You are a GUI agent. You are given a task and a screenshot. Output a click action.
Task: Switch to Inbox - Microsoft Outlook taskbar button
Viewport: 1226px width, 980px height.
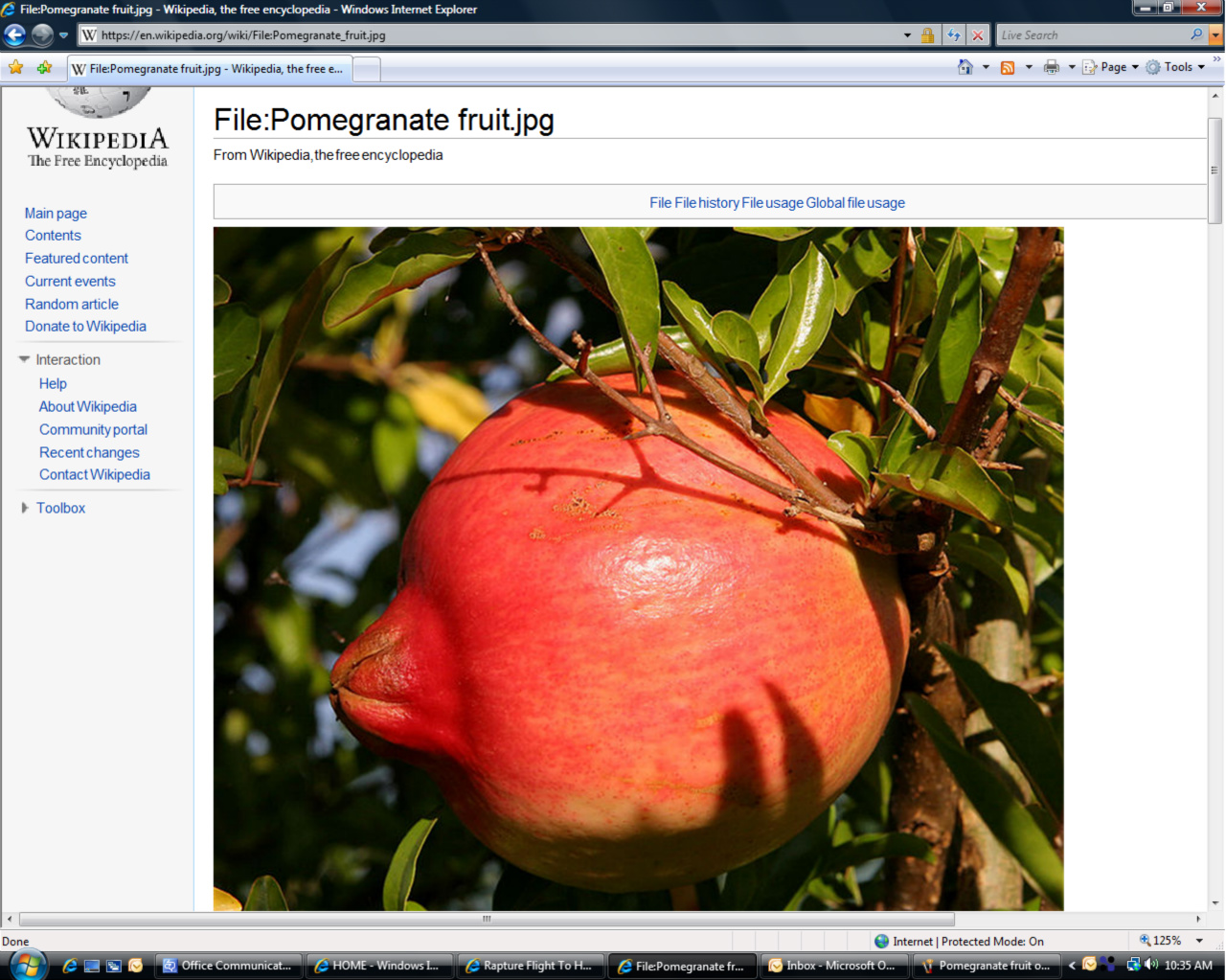[x=834, y=966]
